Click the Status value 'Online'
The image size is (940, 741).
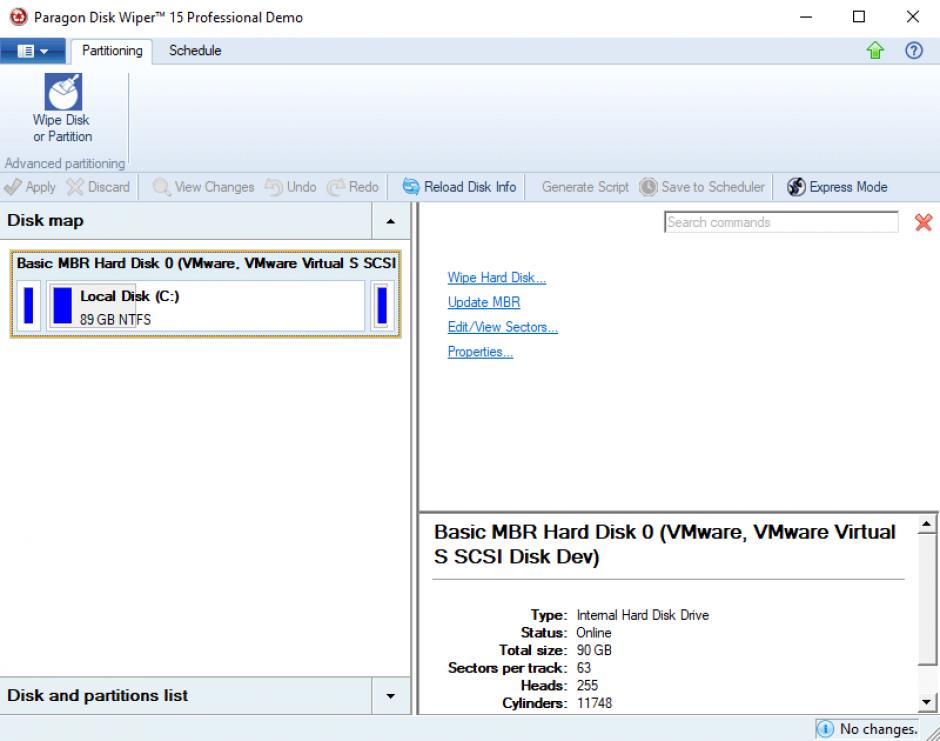click(593, 633)
